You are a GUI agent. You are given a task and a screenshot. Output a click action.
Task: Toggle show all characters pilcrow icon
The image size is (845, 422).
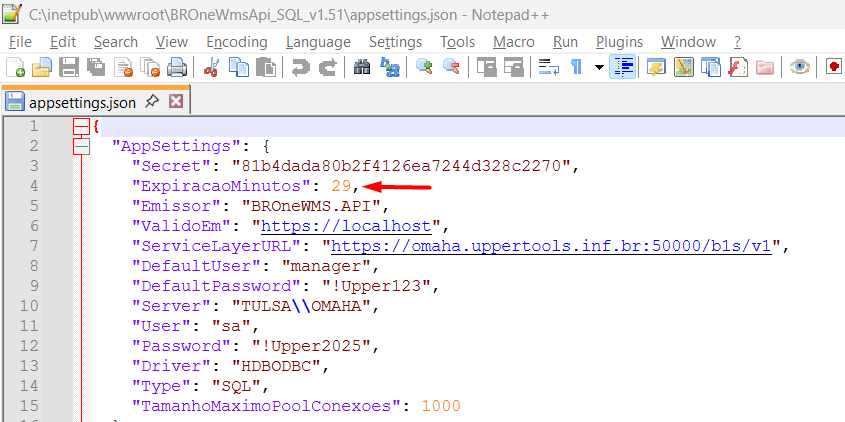577,67
